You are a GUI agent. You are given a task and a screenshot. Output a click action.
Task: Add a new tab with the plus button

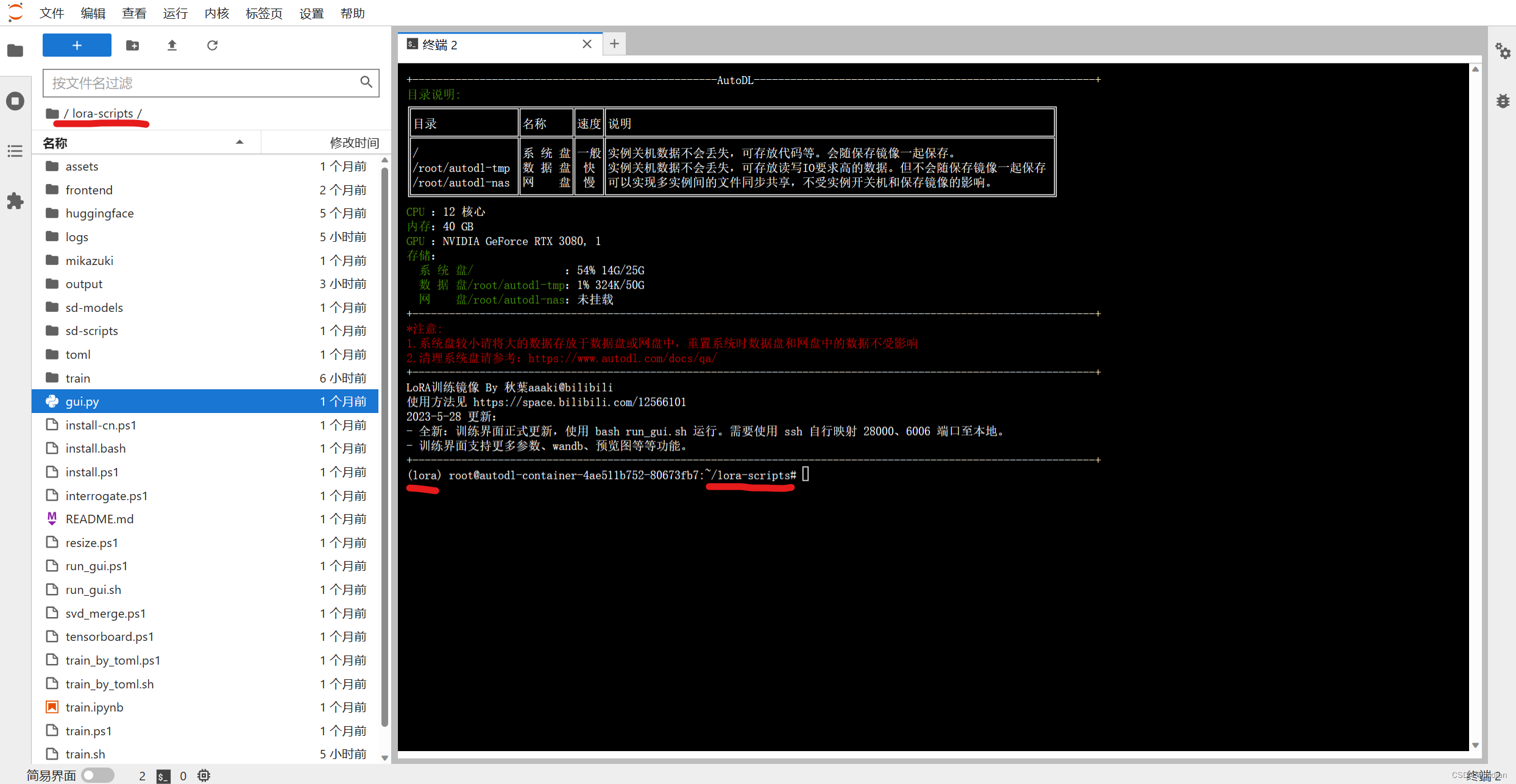coord(614,44)
